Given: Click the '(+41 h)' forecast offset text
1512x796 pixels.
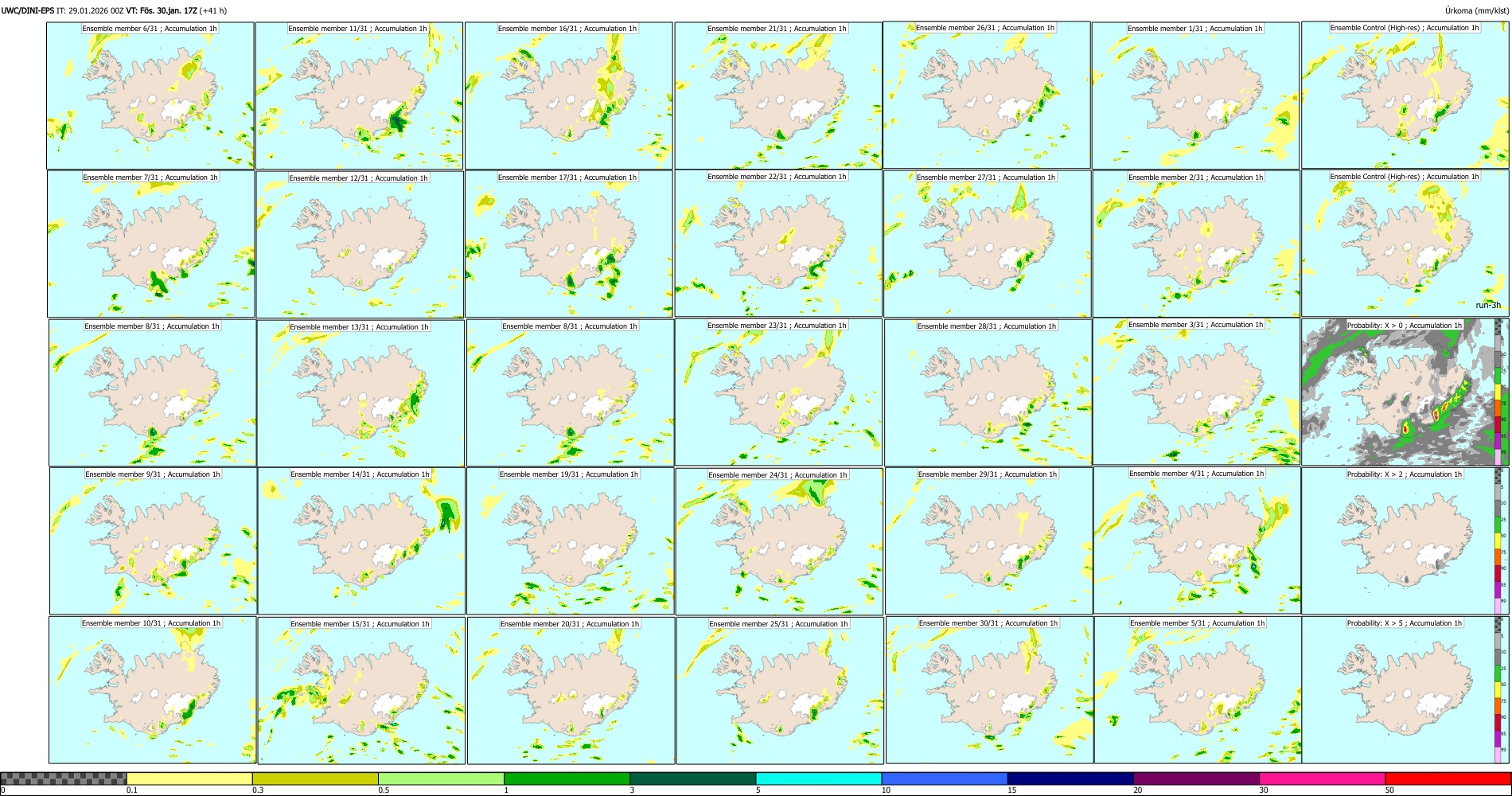Looking at the screenshot, I should tap(213, 10).
